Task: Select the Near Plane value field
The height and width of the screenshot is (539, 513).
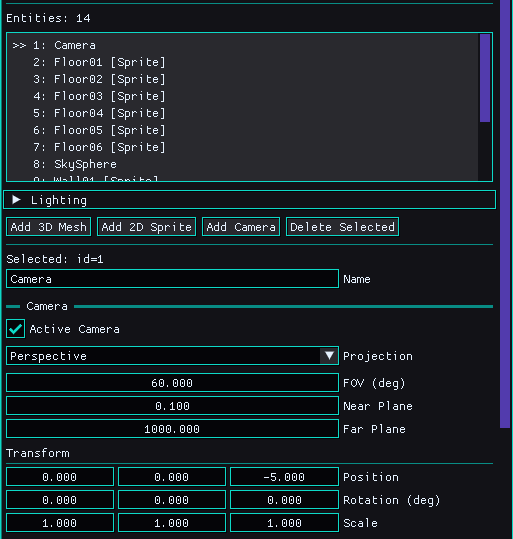Action: 172,406
